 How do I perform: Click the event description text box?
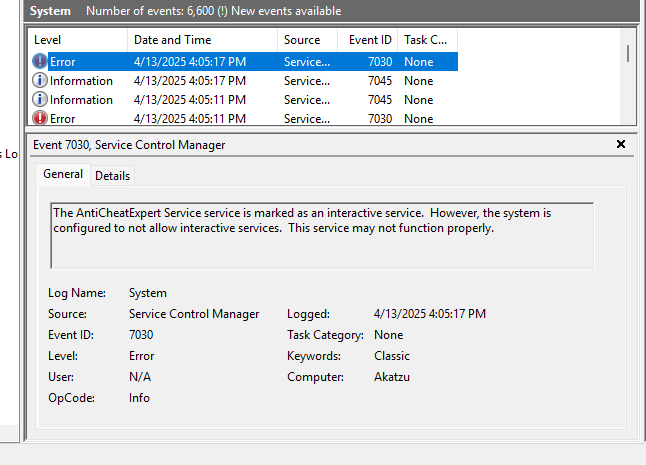pyautogui.click(x=321, y=236)
